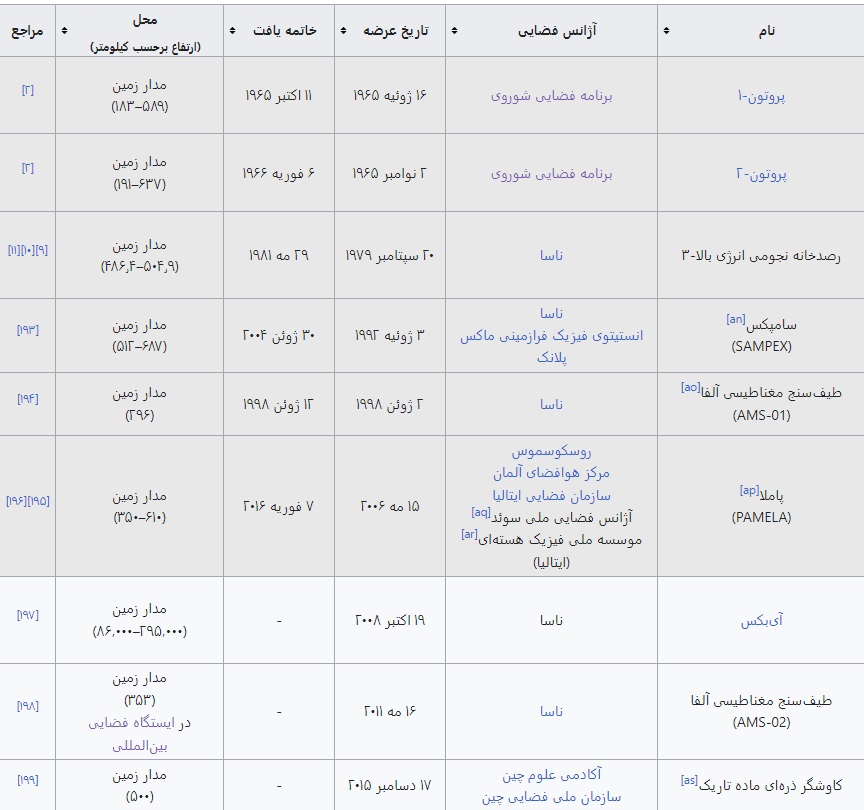864x810 pixels.
Task: Select the (AMS-02) name text
Action: [762, 722]
